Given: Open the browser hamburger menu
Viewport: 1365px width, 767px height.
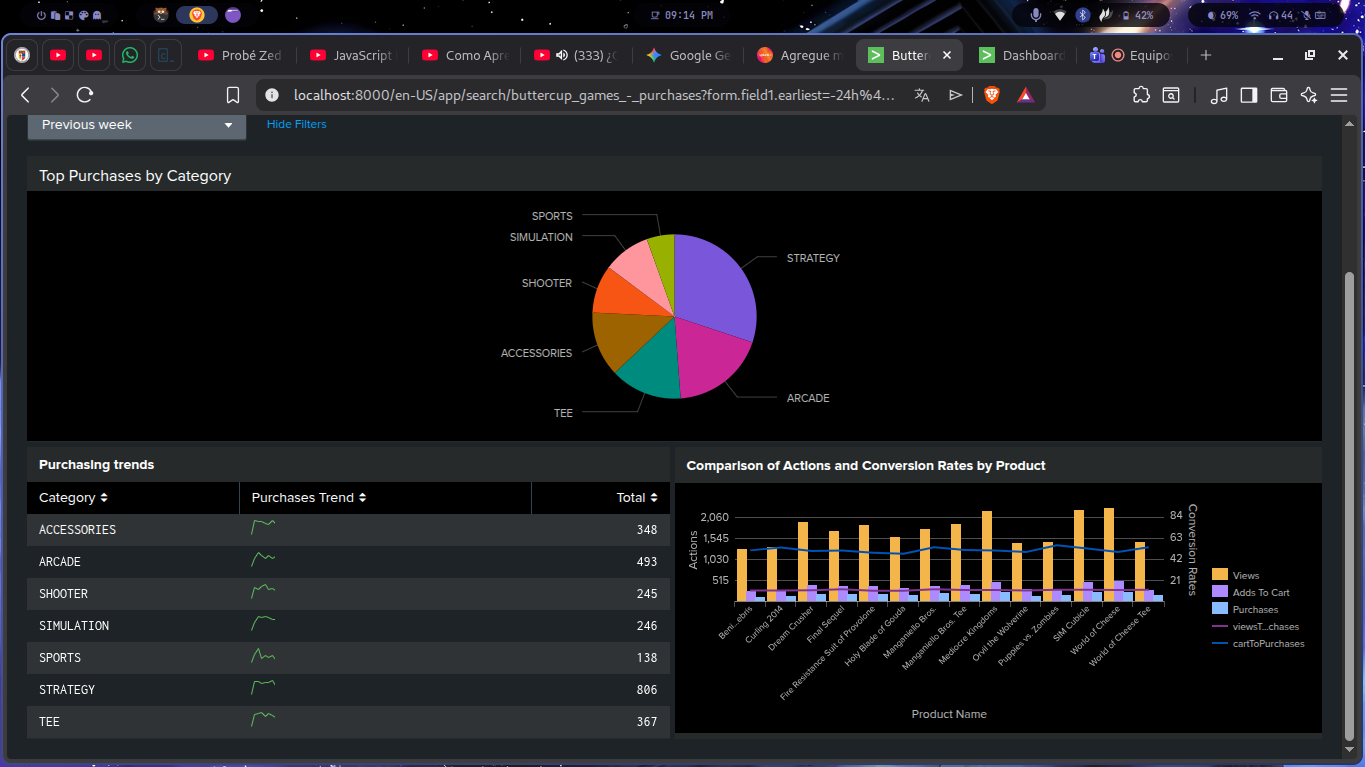Looking at the screenshot, I should [1339, 95].
